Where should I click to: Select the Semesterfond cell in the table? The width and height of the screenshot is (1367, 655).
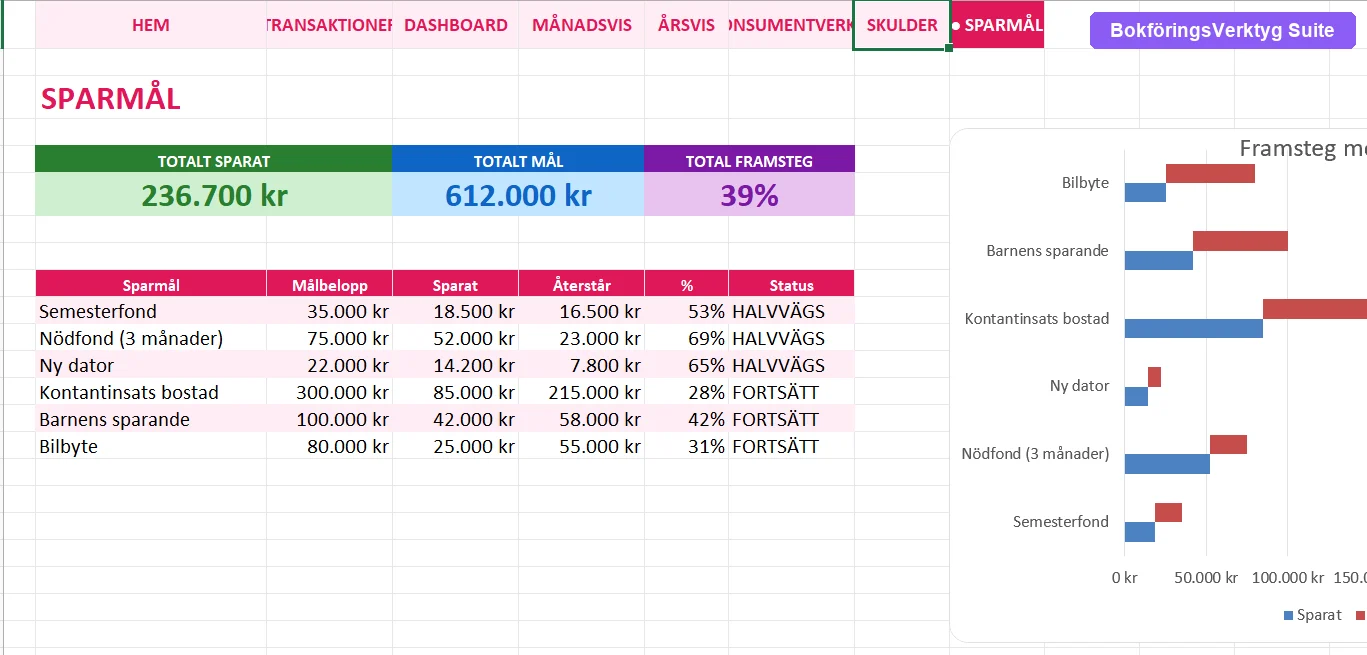tap(151, 311)
